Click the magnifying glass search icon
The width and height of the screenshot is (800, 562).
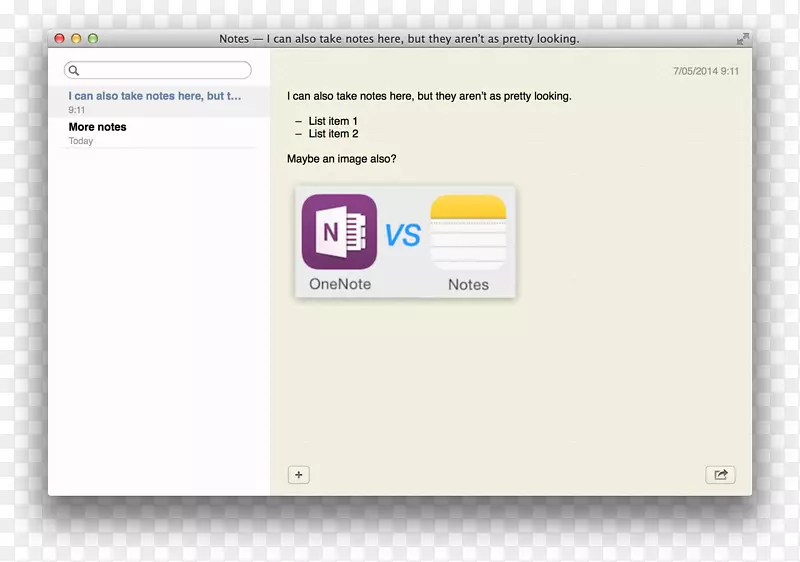(74, 70)
